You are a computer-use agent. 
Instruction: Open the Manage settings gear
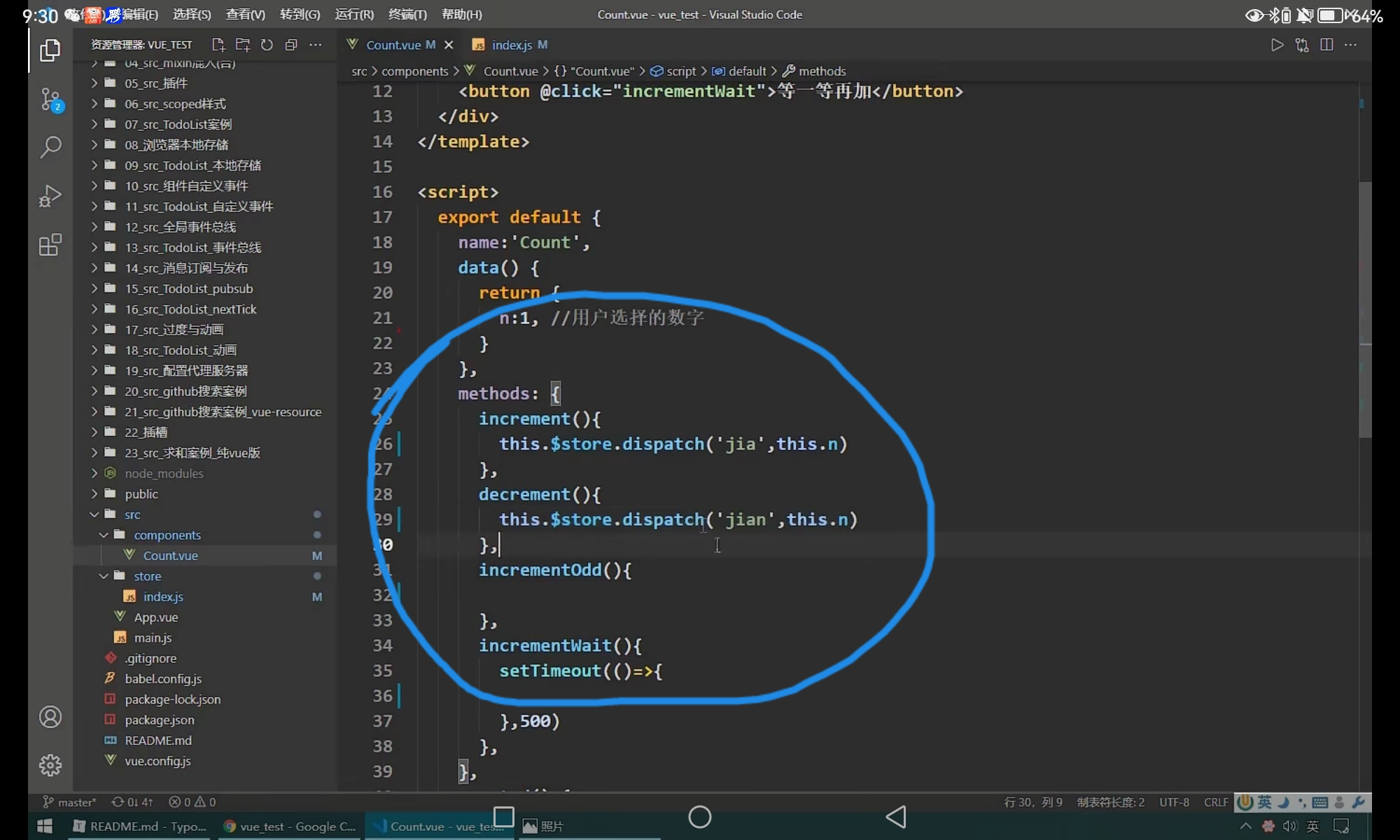tap(50, 765)
